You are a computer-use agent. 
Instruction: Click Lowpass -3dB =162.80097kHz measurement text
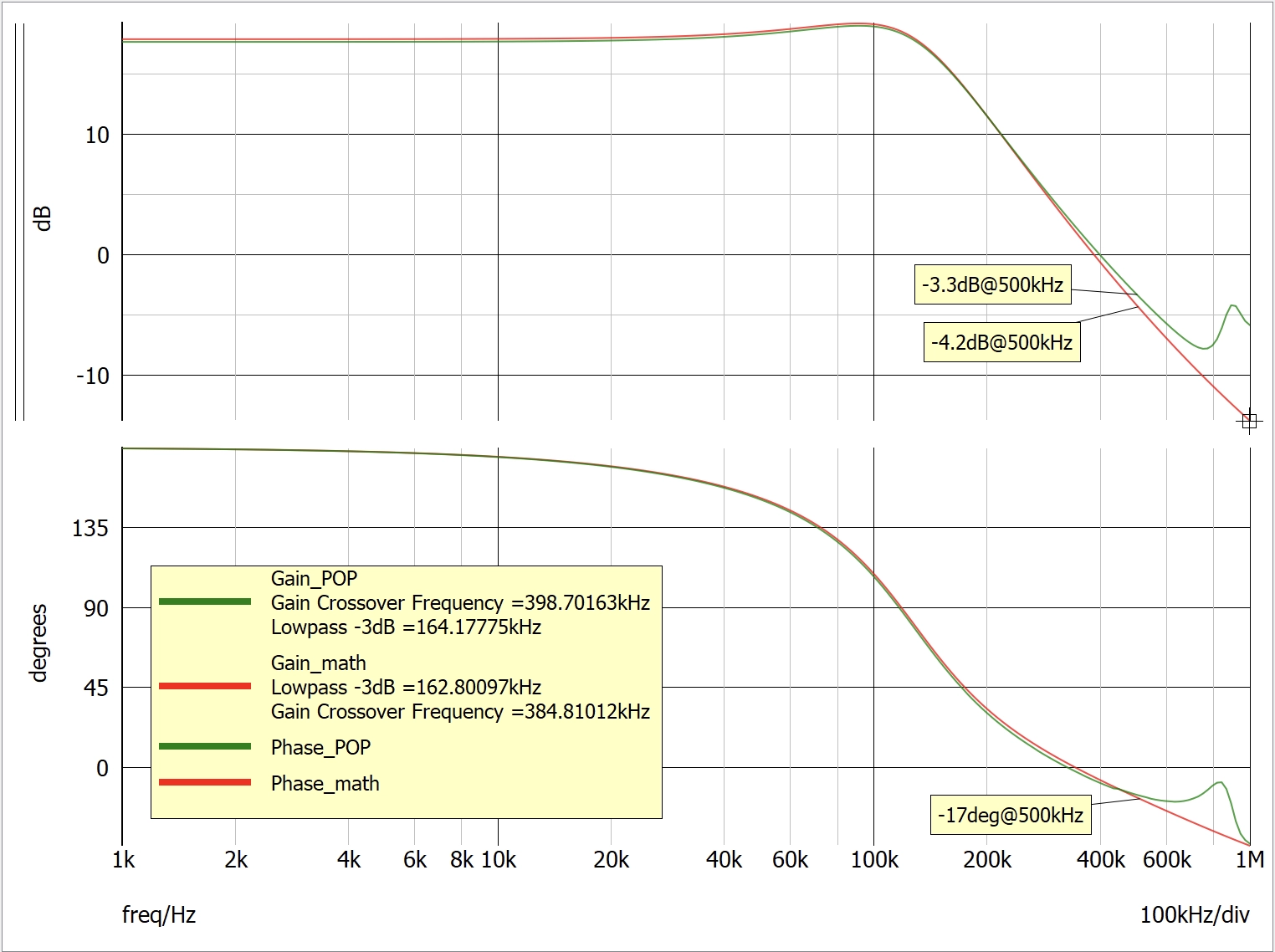tap(406, 687)
